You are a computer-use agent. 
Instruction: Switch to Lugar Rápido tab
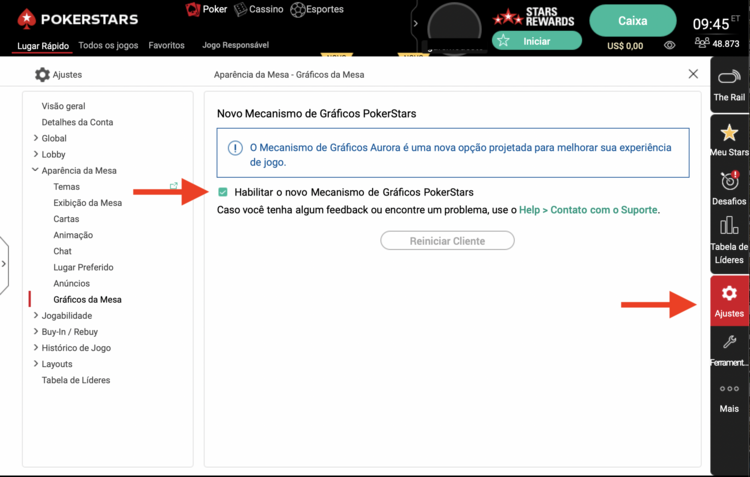pos(43,46)
